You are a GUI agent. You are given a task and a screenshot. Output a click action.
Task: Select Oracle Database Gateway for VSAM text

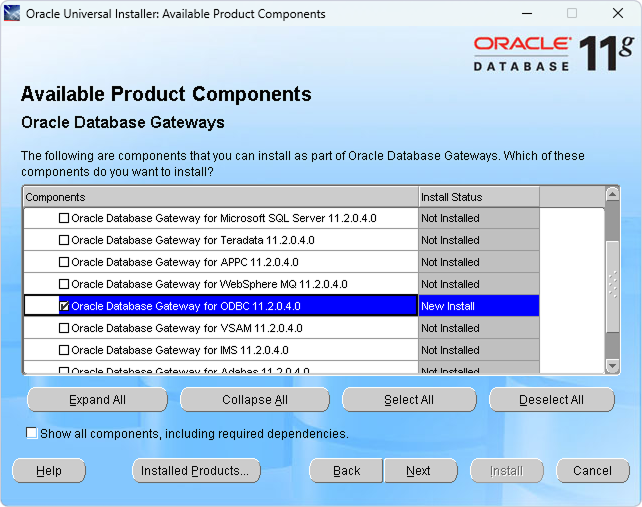[187, 328]
